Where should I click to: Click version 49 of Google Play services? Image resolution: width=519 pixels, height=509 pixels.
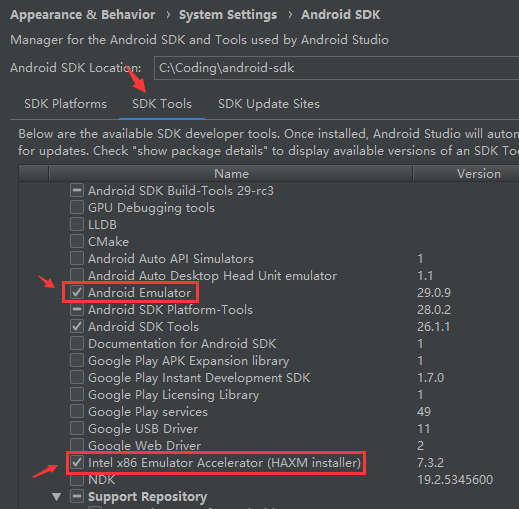tap(424, 412)
